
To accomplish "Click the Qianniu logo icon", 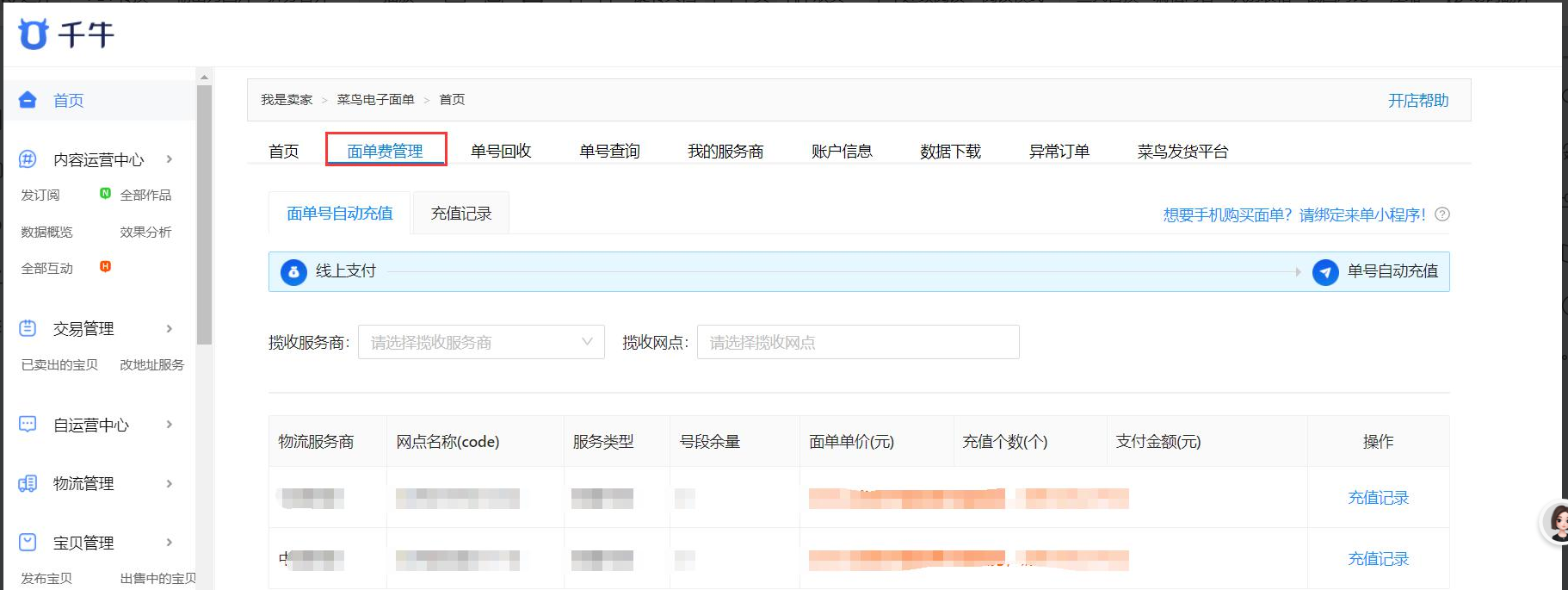I will tap(33, 34).
